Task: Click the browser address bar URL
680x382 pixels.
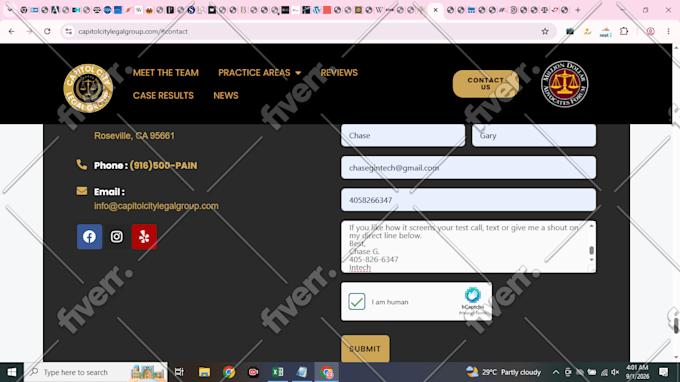Action: coord(133,31)
